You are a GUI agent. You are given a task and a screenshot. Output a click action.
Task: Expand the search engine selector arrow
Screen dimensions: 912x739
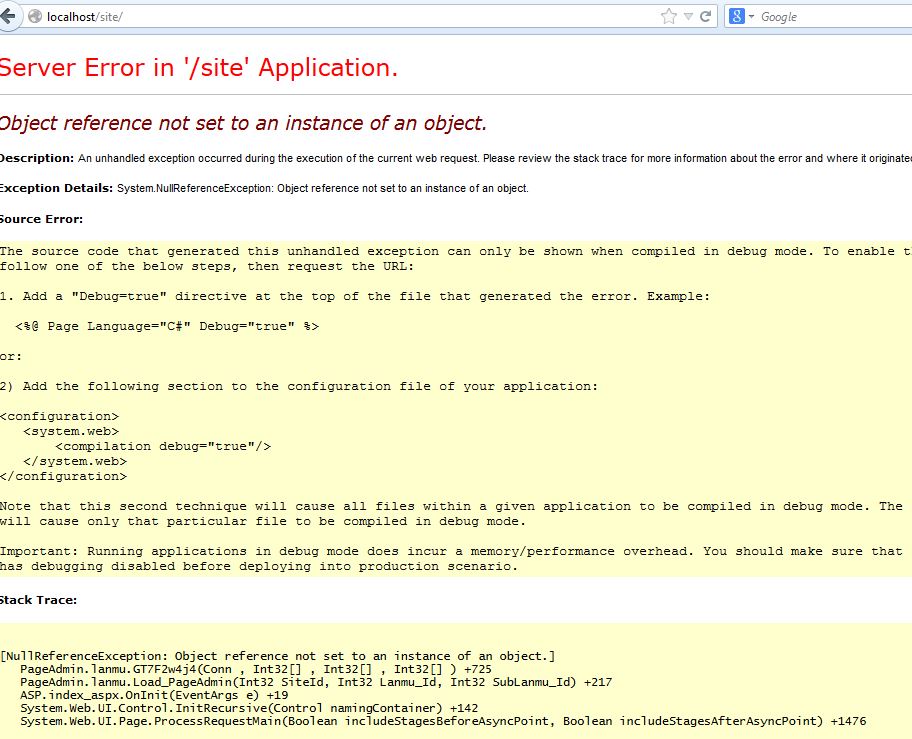pos(751,17)
